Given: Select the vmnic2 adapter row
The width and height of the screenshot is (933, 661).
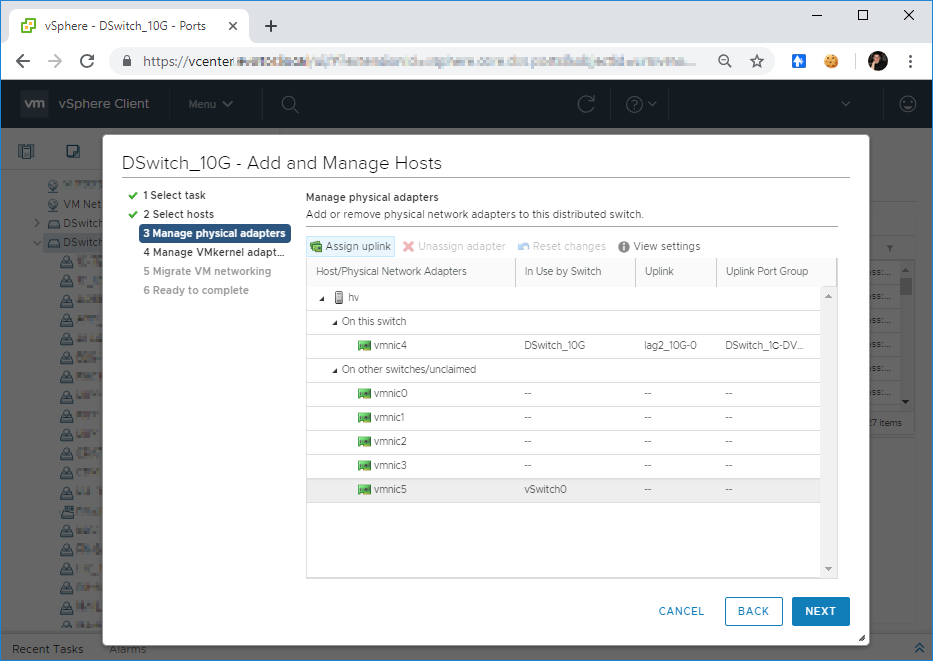Looking at the screenshot, I should click(563, 441).
